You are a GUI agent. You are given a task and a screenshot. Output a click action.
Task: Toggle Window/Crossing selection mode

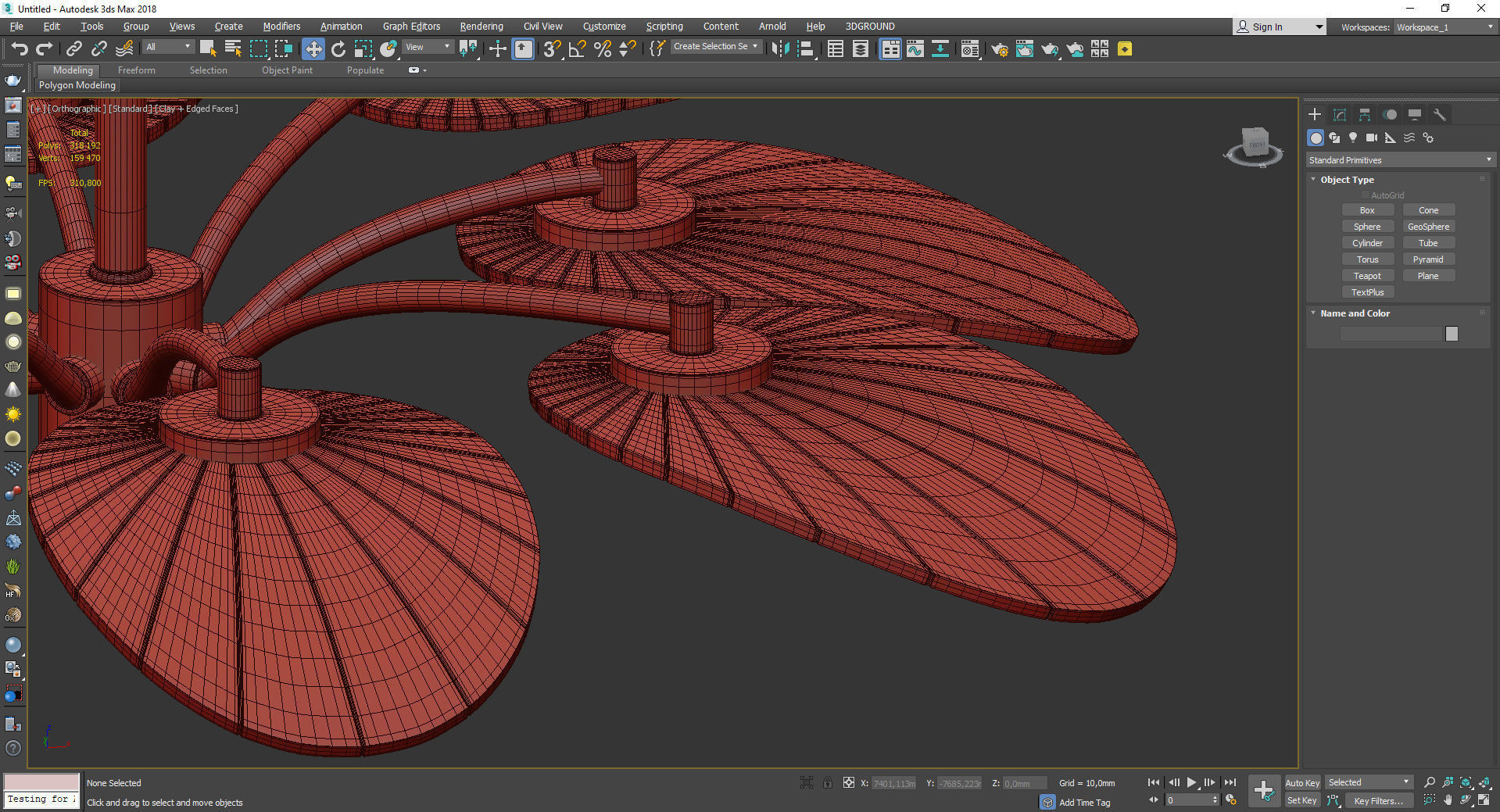pos(284,49)
